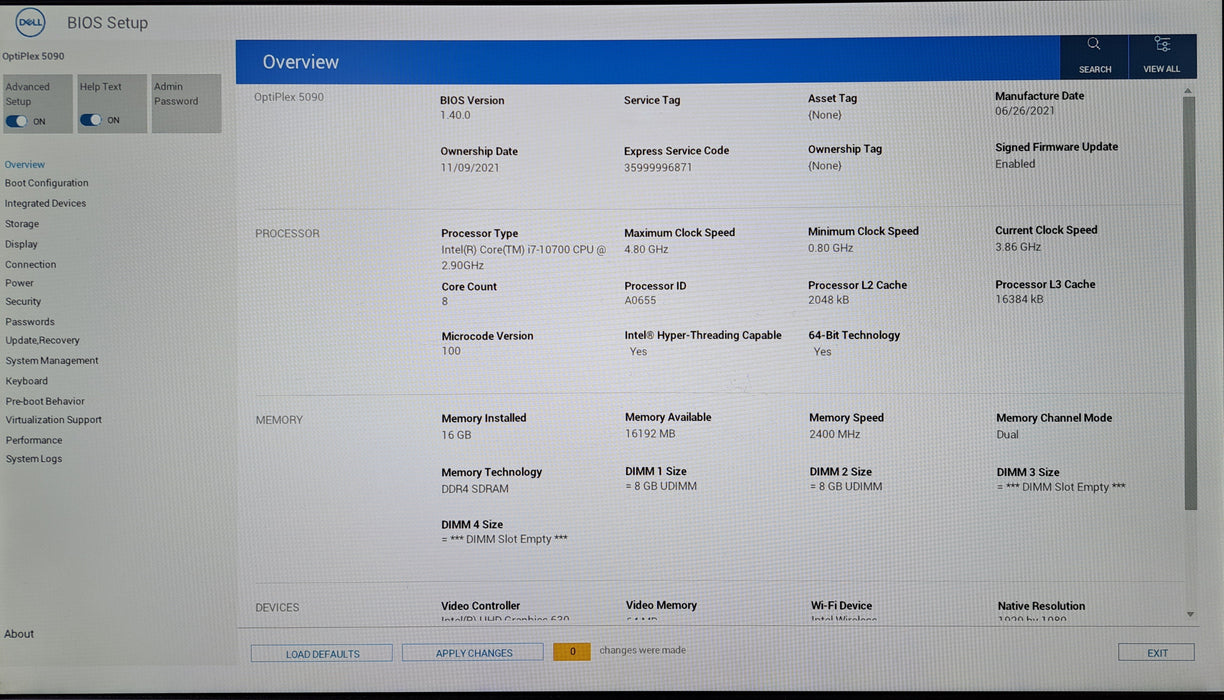Click the orange changes counter badge
The height and width of the screenshot is (700, 1224).
pos(572,651)
